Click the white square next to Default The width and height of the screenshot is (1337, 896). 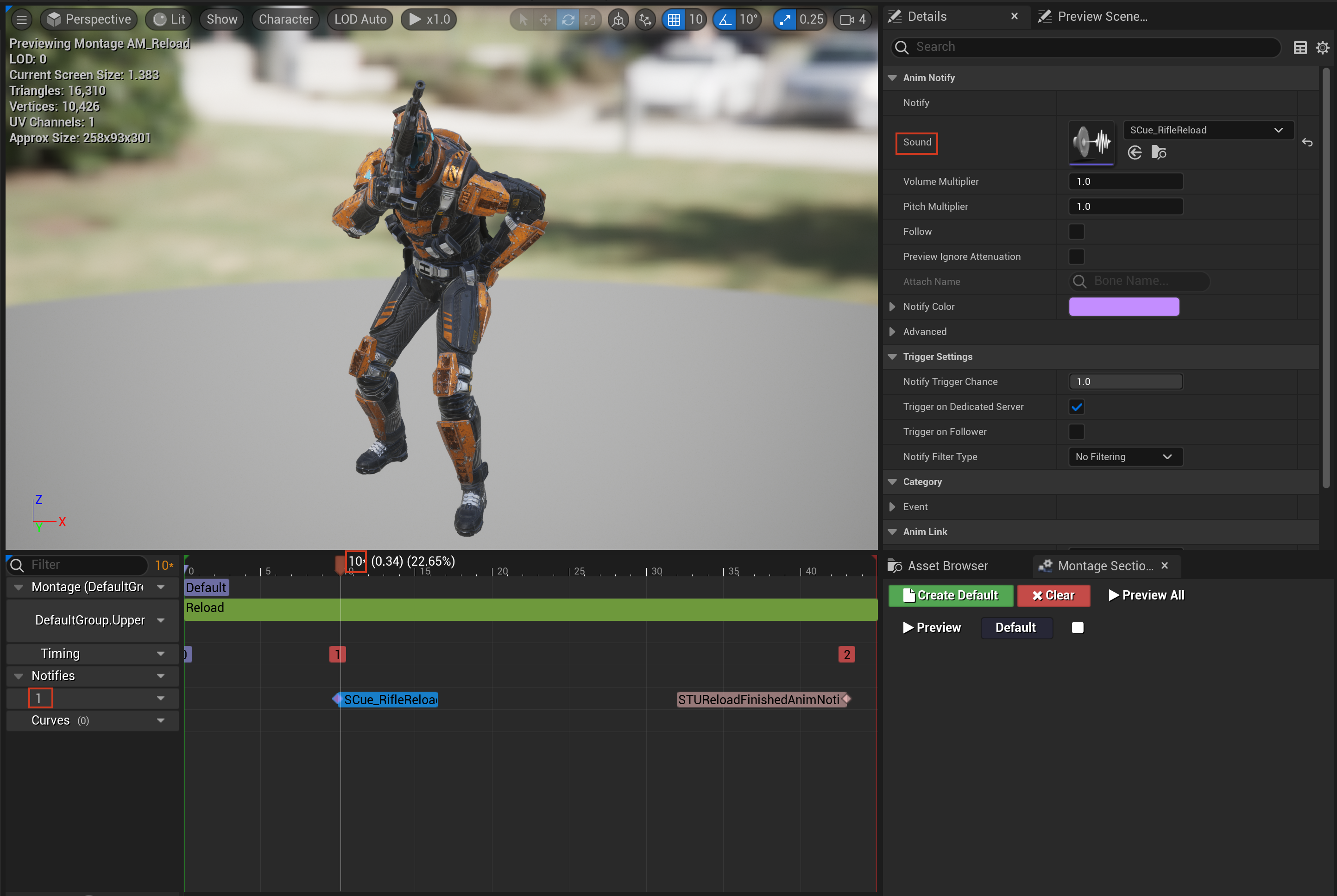click(1078, 628)
